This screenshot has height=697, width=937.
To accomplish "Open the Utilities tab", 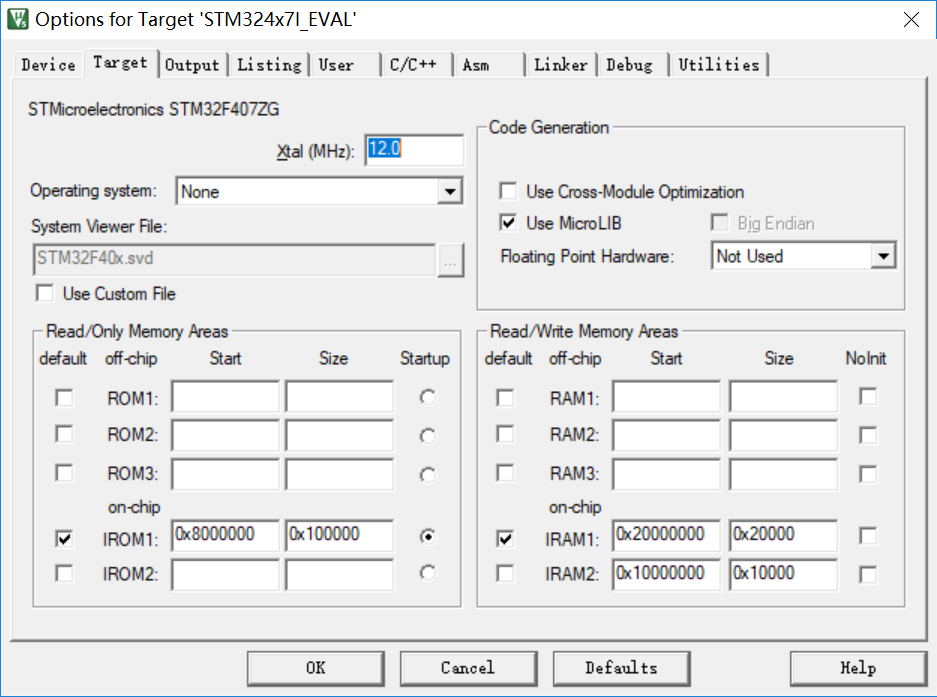I will [x=719, y=65].
